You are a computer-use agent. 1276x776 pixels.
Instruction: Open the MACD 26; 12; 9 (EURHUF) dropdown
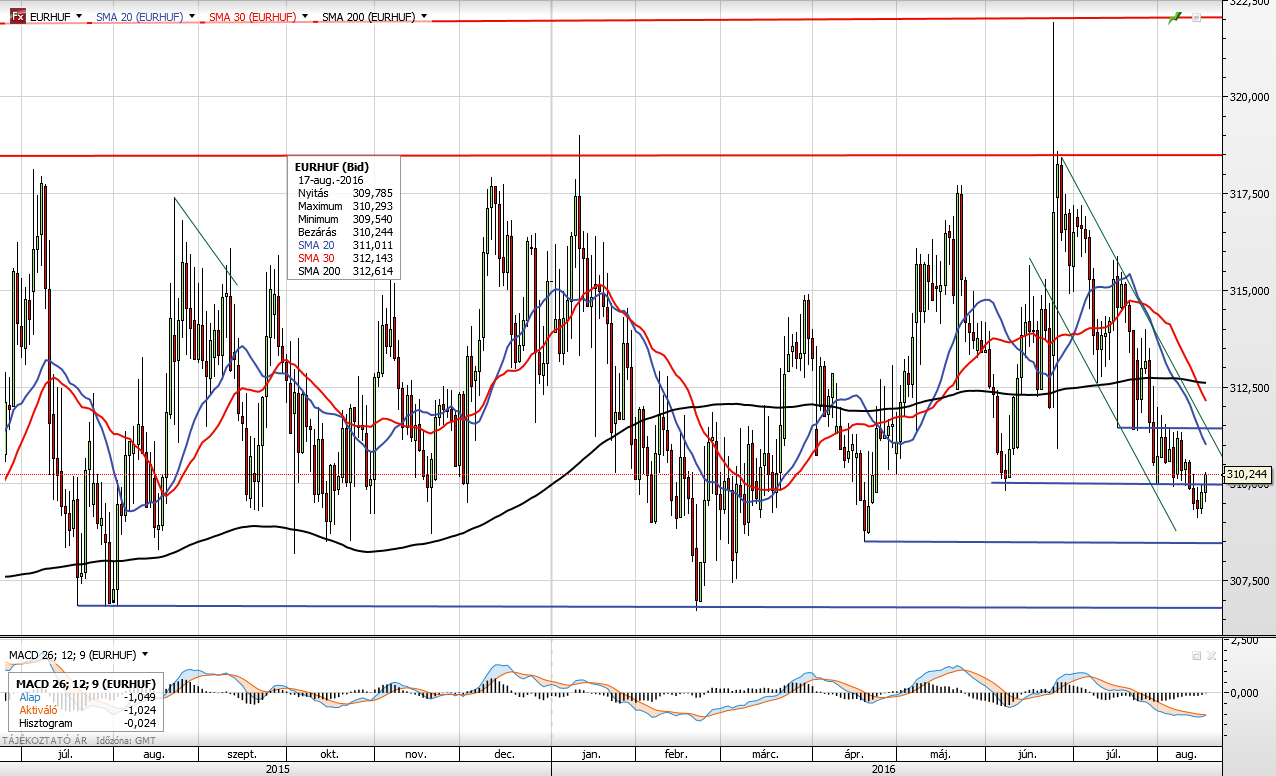coord(145,655)
